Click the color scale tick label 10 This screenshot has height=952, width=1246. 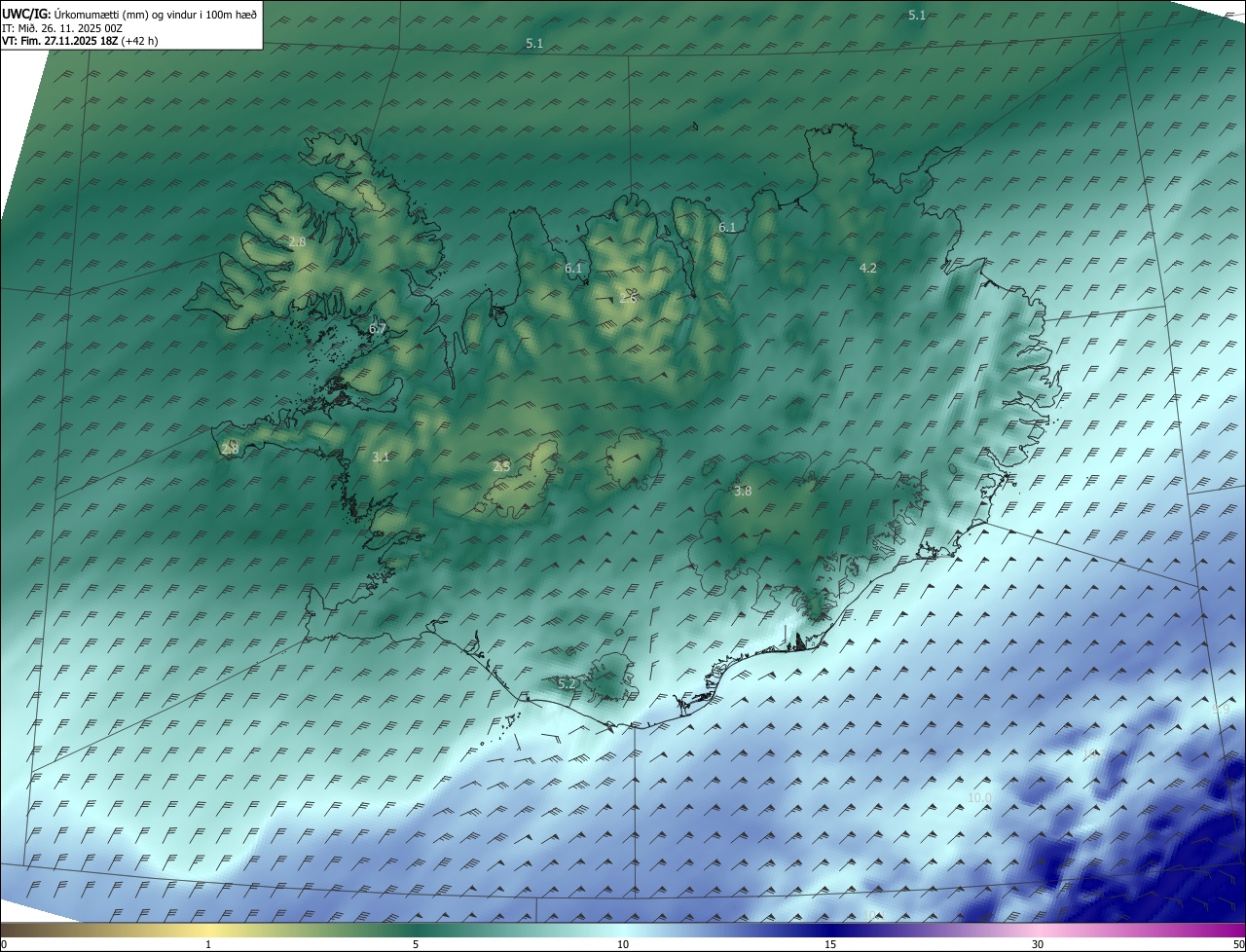[623, 945]
